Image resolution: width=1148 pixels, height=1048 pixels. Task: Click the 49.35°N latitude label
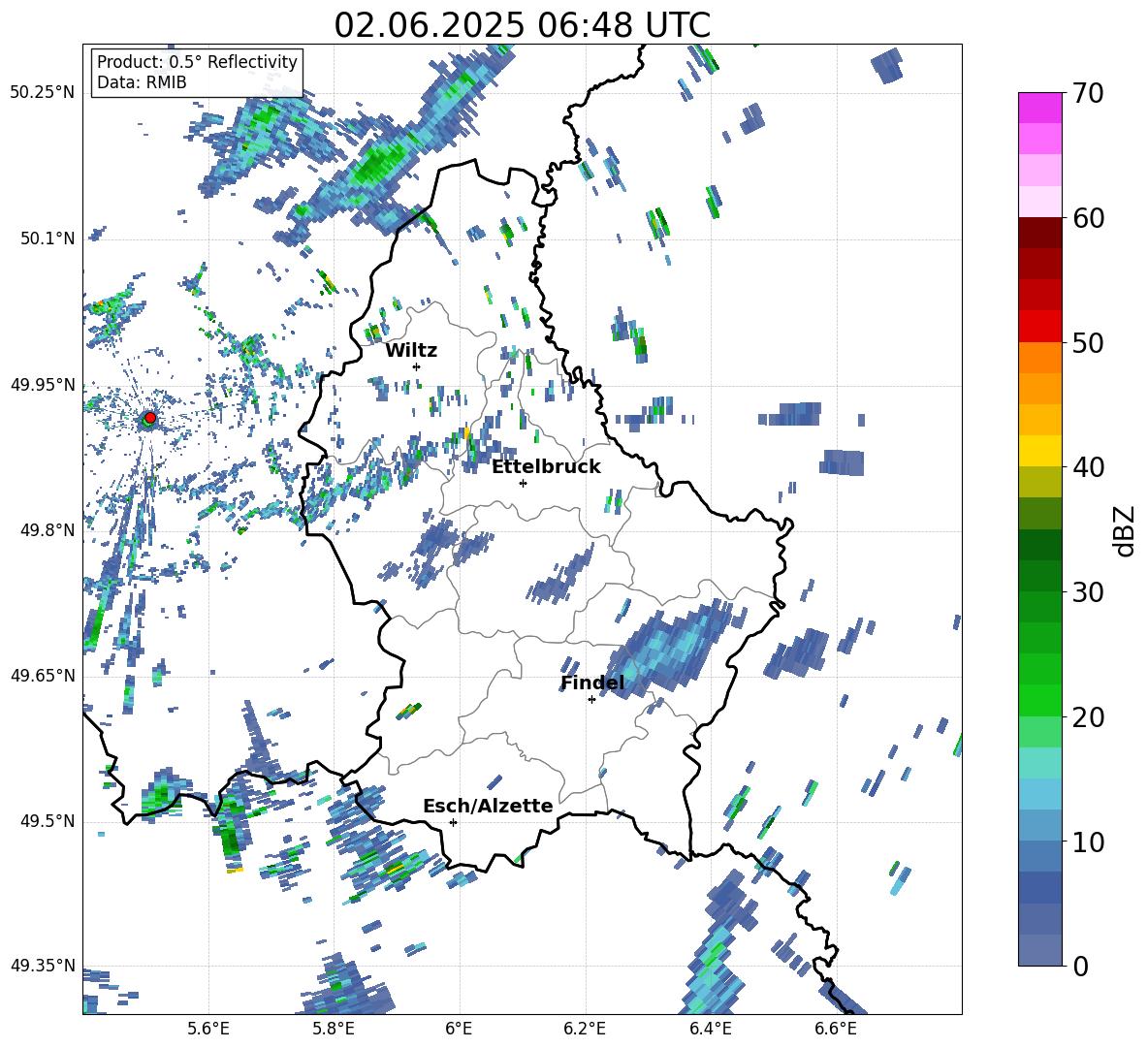pos(43,966)
